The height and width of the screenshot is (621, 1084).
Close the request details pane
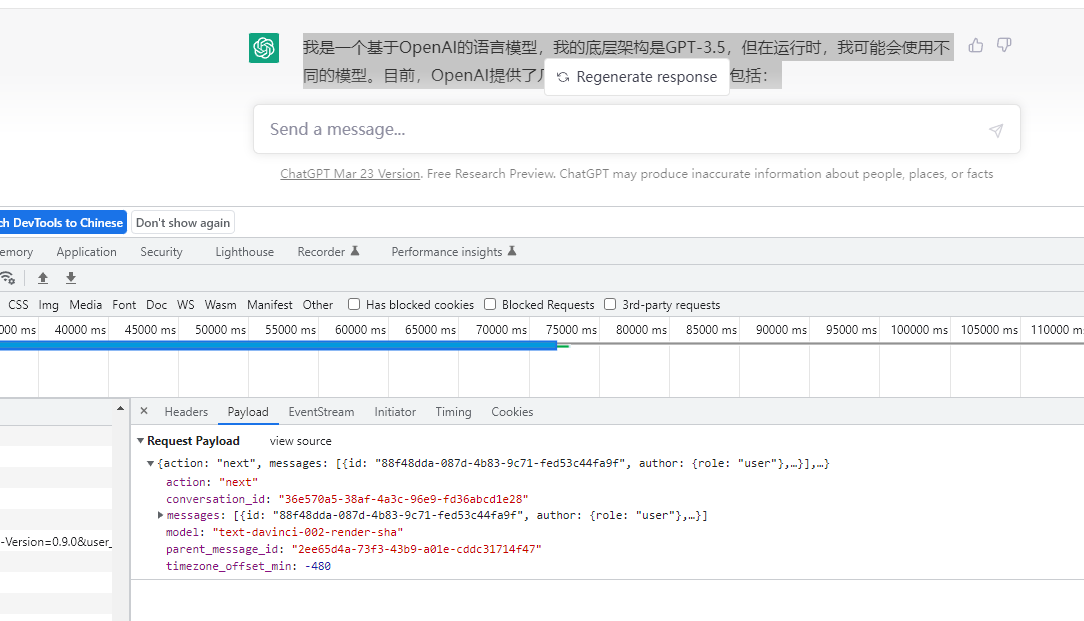point(144,411)
